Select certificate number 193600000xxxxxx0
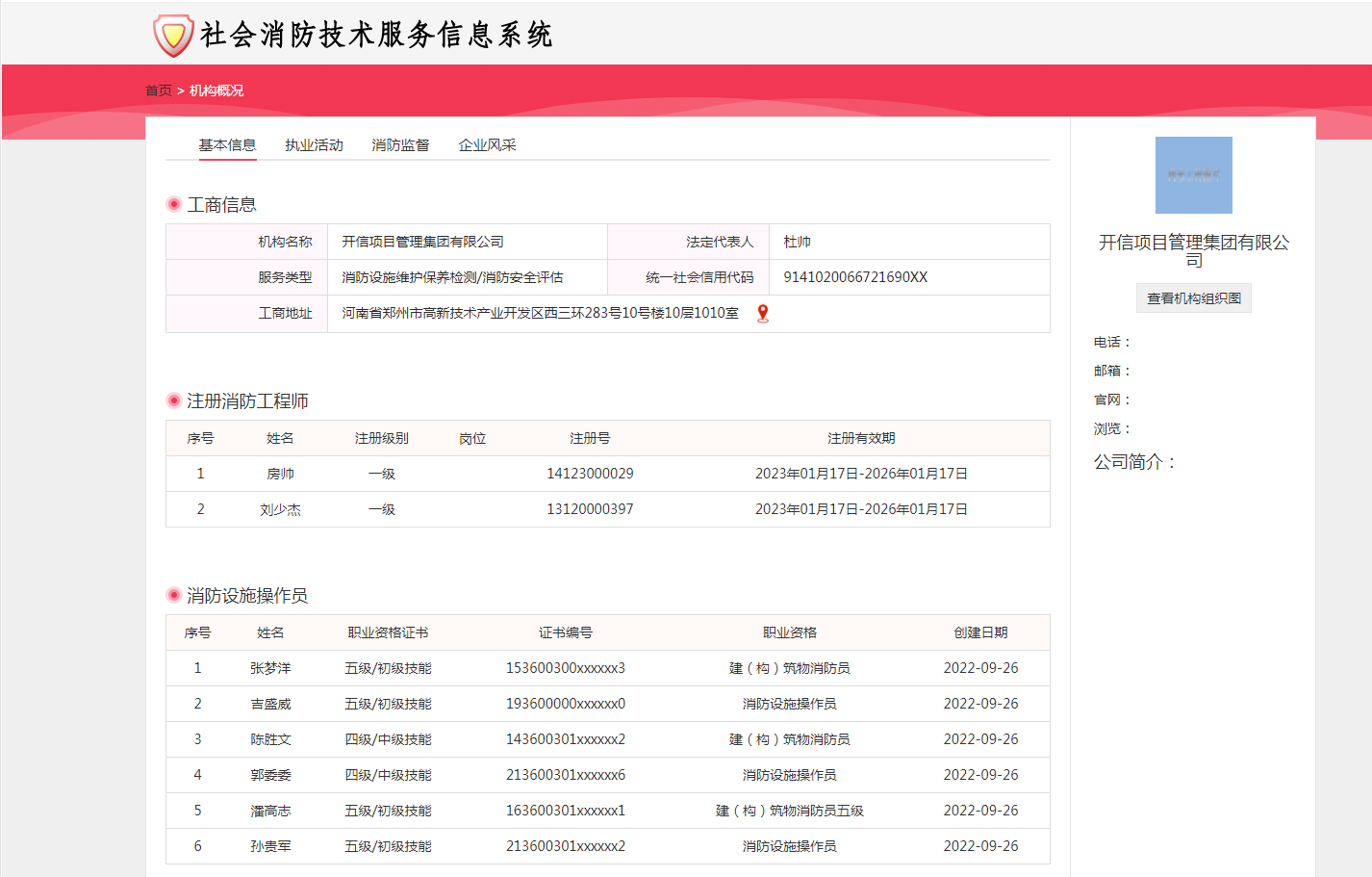Image resolution: width=1372 pixels, height=877 pixels. pyautogui.click(x=566, y=704)
